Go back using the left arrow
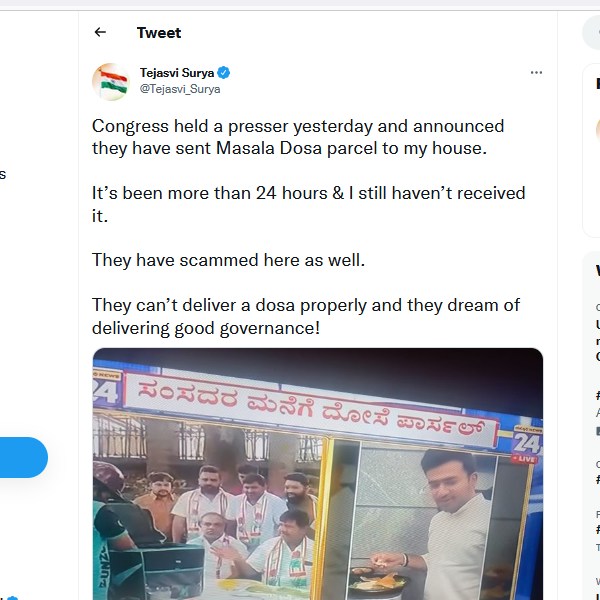Image resolution: width=600 pixels, height=600 pixels. click(100, 33)
